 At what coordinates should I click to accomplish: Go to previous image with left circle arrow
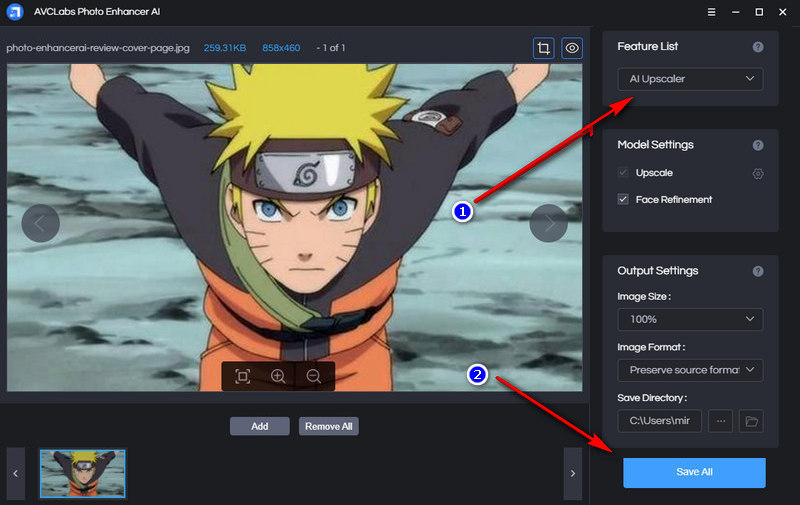40,223
